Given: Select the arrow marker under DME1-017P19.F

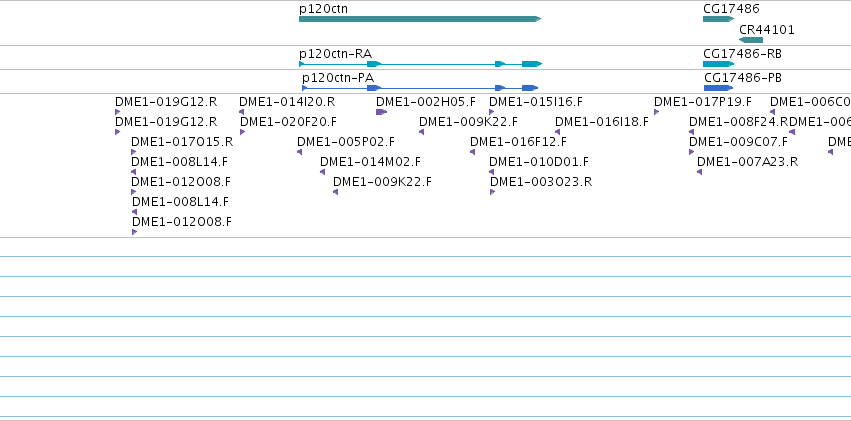Looking at the screenshot, I should [x=657, y=112].
